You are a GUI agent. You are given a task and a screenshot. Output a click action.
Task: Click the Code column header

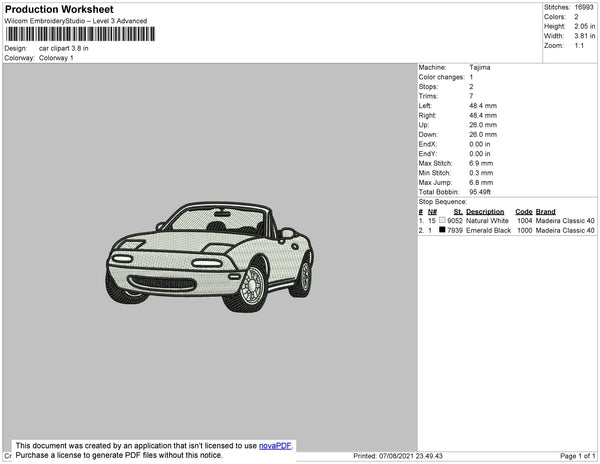(x=524, y=211)
